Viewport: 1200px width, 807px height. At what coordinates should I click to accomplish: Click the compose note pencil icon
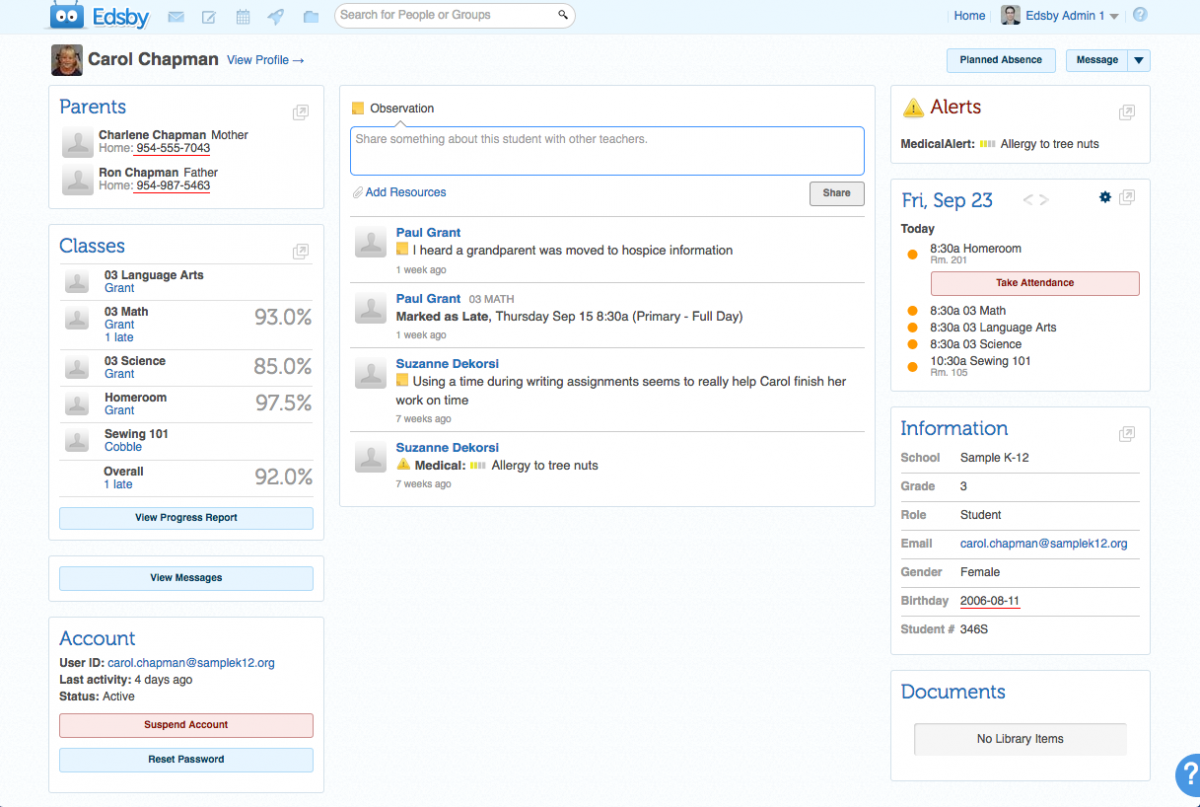pos(209,17)
